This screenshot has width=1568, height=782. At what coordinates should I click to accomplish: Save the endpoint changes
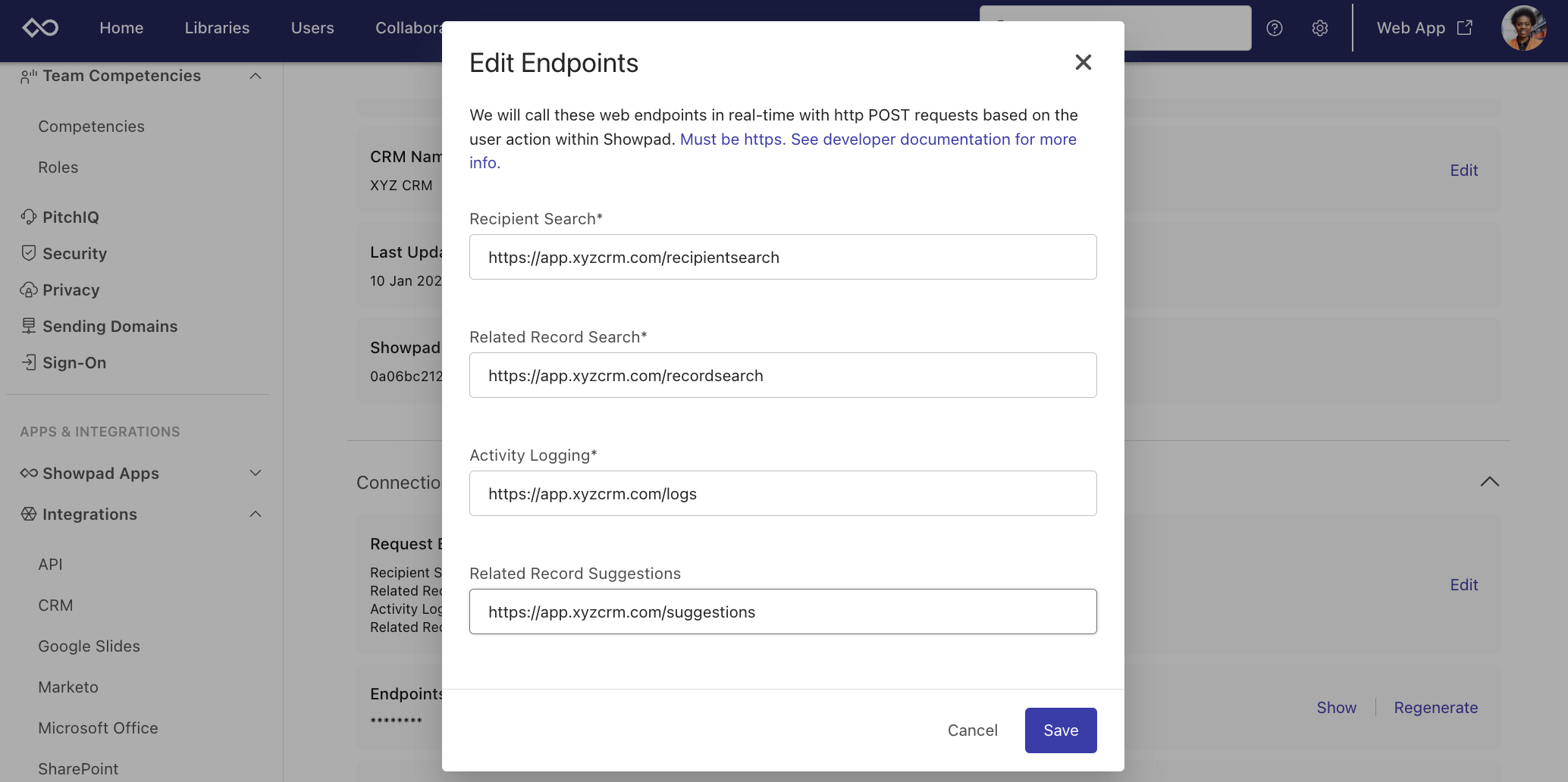pos(1060,730)
